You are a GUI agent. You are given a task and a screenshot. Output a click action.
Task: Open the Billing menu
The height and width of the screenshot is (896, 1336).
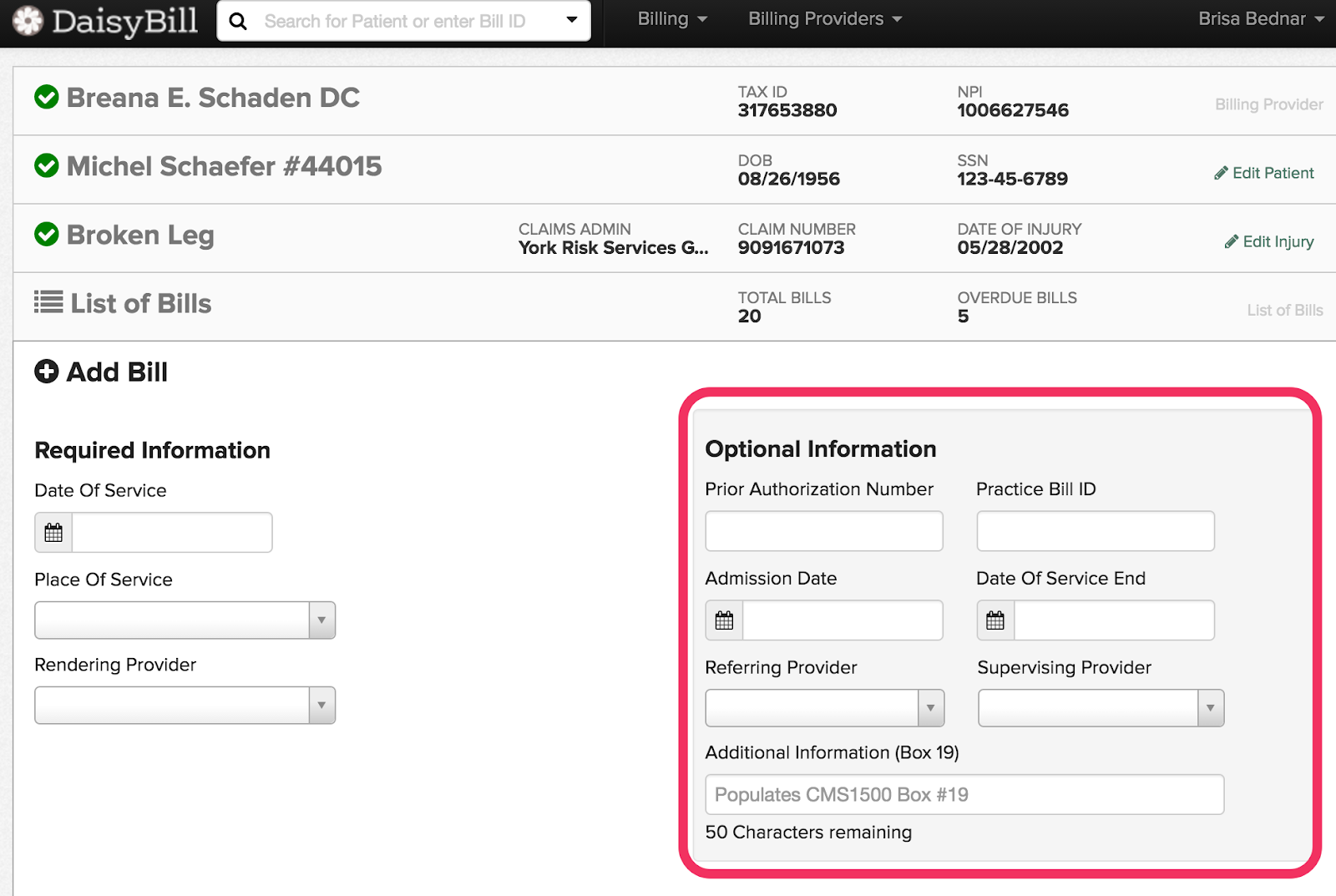pyautogui.click(x=672, y=19)
